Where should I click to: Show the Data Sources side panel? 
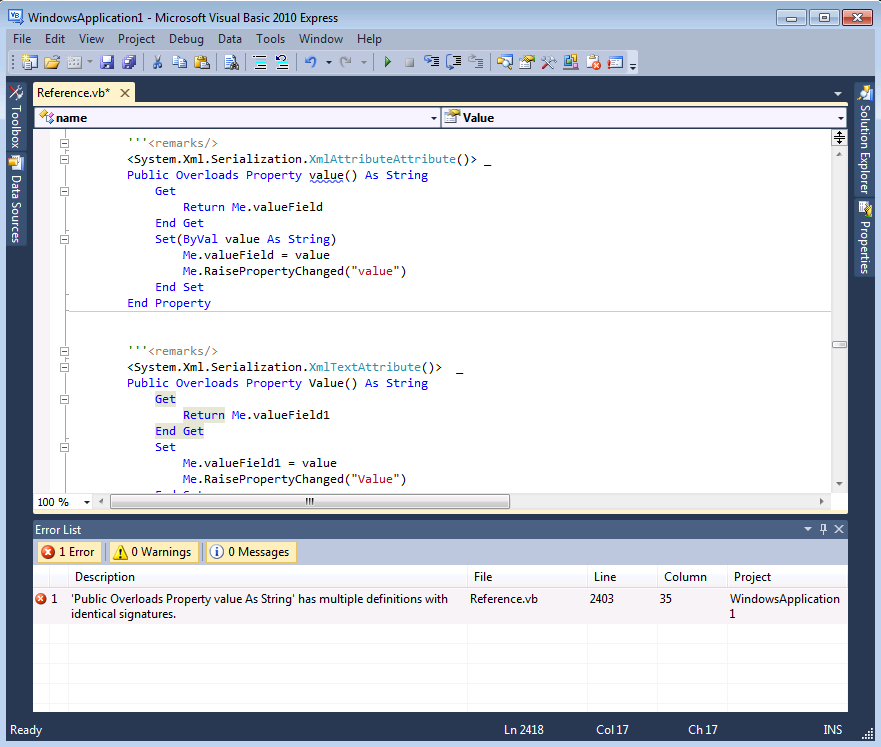(x=16, y=200)
